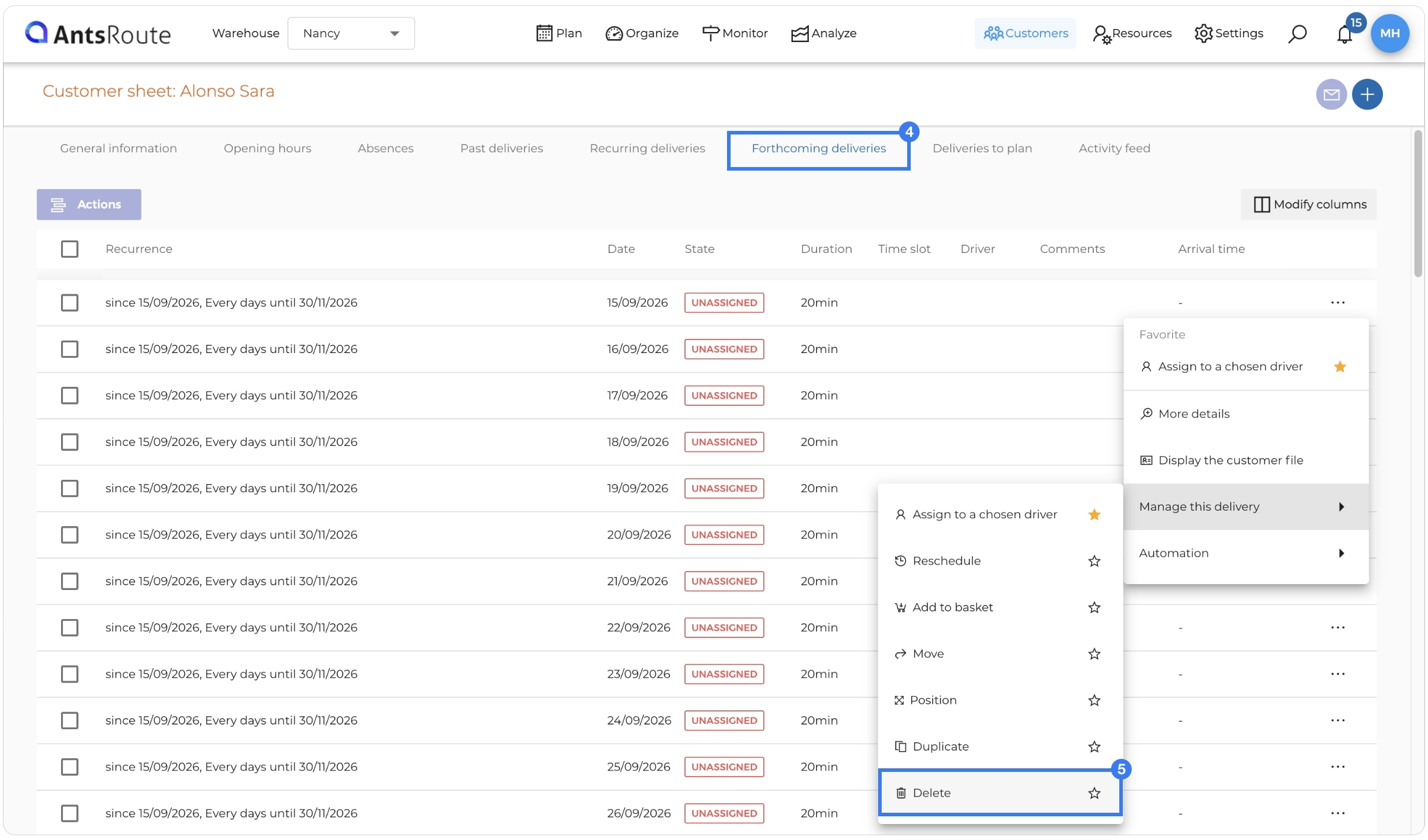The height and width of the screenshot is (840, 1428).
Task: Toggle favorite star for Move action
Action: [1094, 654]
